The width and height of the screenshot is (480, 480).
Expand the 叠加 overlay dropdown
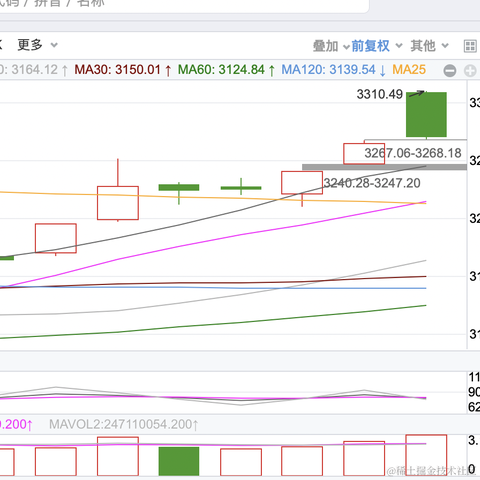click(x=331, y=46)
